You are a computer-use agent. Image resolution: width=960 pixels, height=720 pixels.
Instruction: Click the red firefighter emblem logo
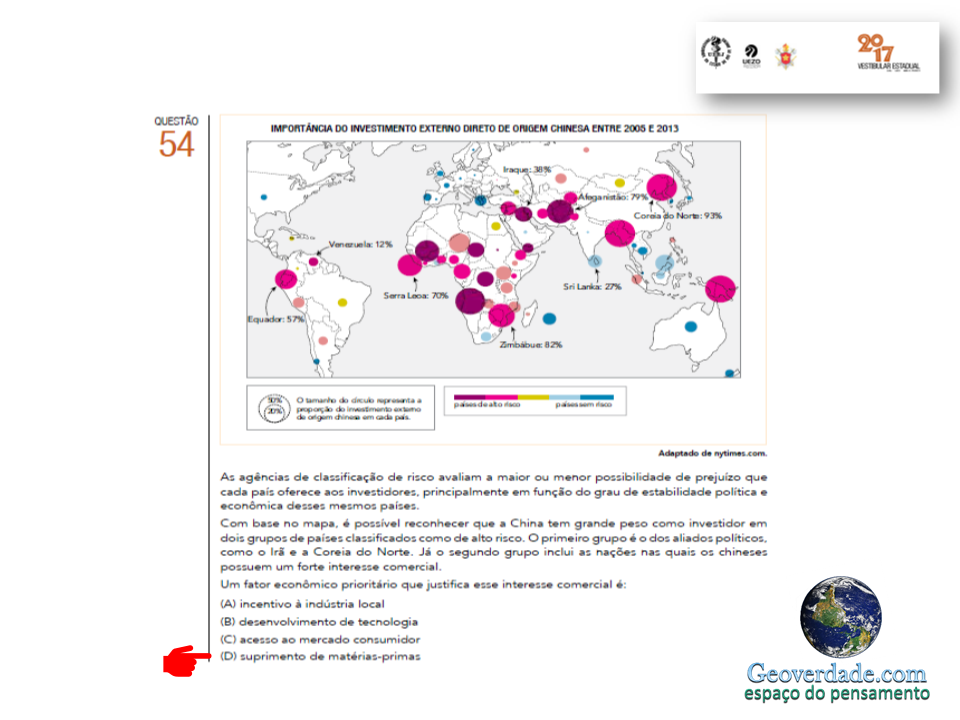coord(786,56)
